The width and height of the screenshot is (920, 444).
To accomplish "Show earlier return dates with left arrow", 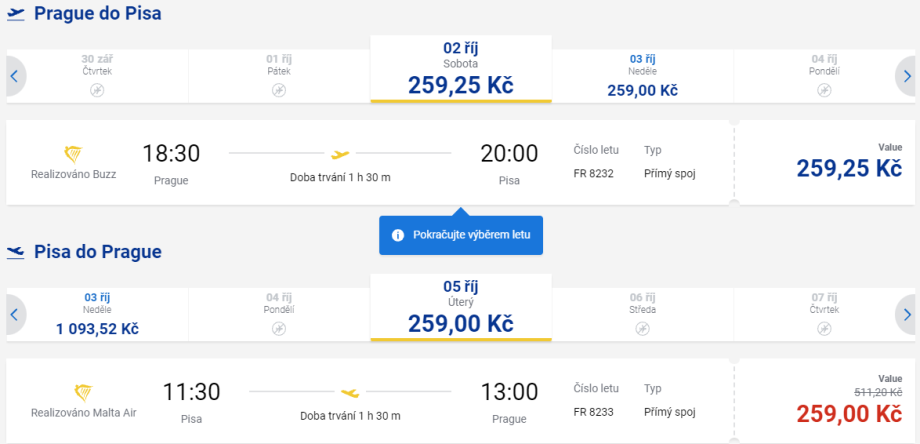I will (x=14, y=314).
